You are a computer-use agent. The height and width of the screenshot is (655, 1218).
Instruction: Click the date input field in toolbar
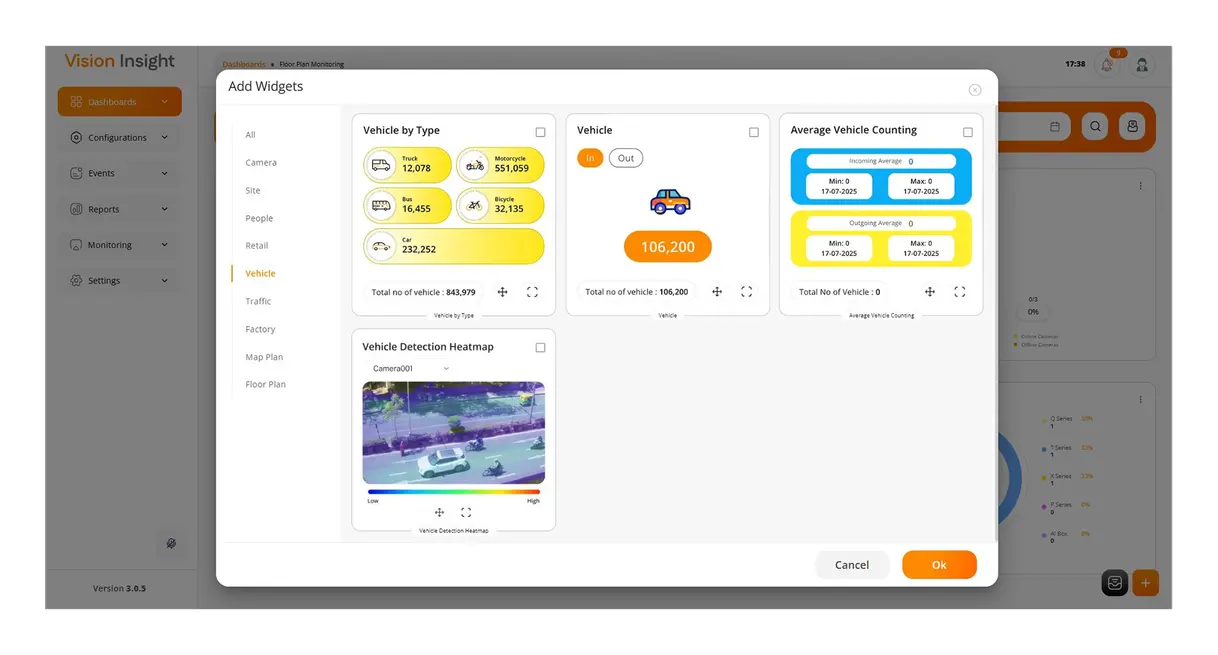pos(1034,127)
